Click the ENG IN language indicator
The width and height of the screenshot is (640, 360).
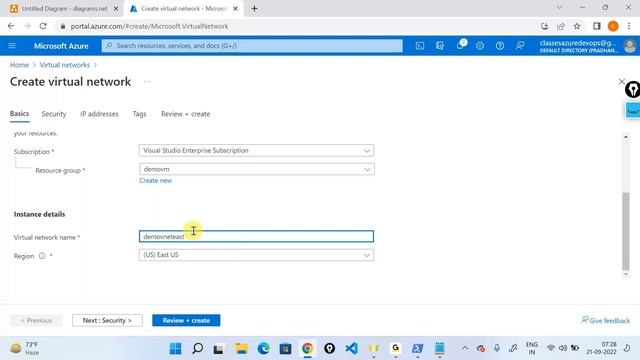[531, 349]
